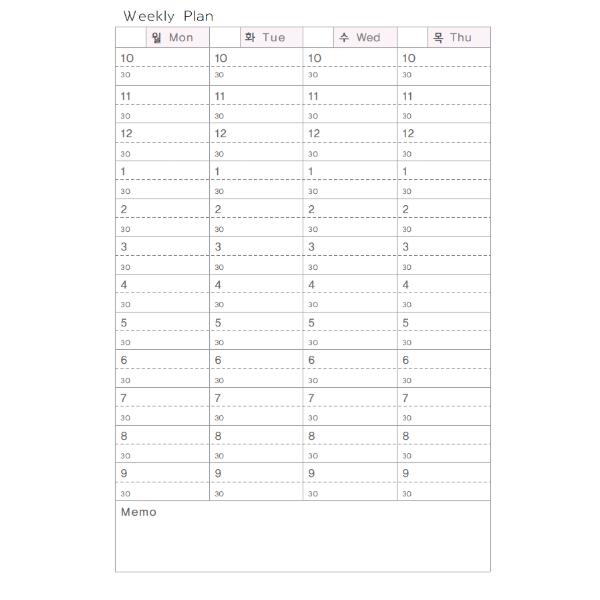The height and width of the screenshot is (600, 600).
Task: Select the Mon day header
Action: click(171, 38)
